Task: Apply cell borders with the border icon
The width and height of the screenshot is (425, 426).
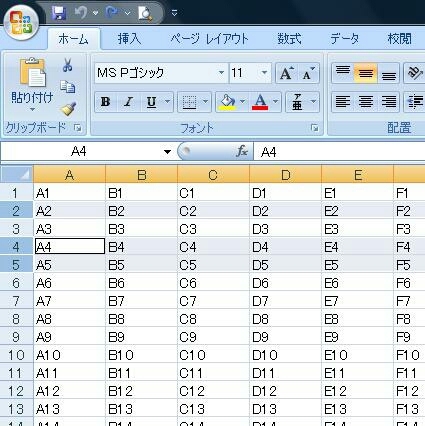Action: (189, 102)
